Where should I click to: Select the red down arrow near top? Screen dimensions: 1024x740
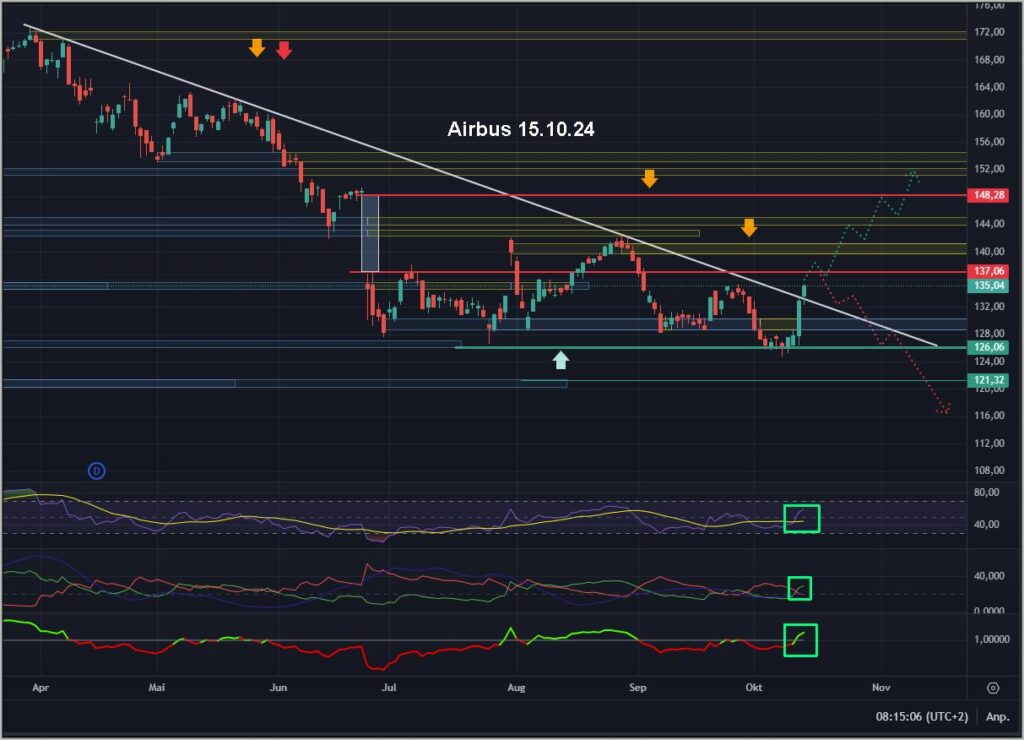pos(284,49)
